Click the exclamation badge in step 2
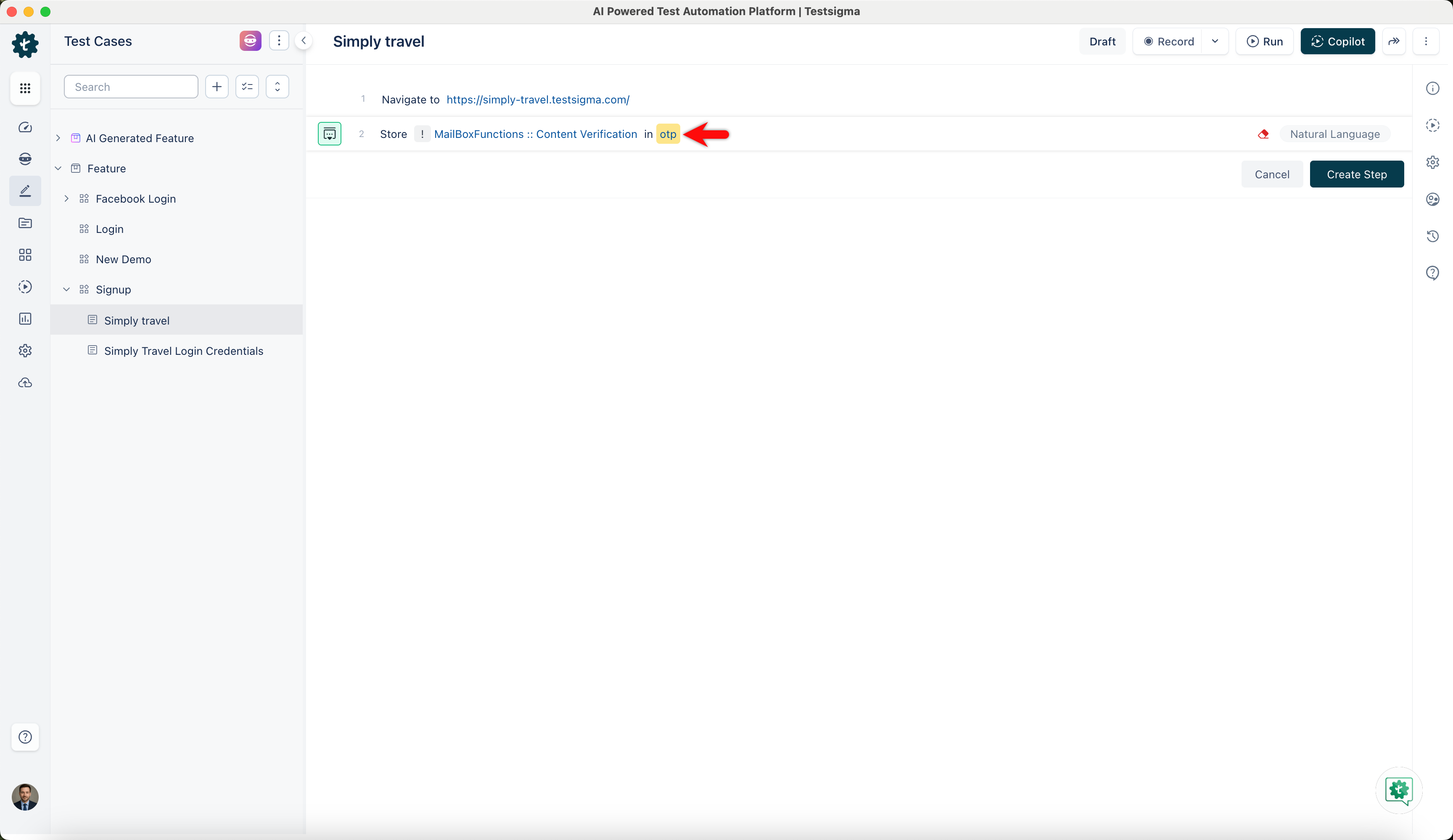 422,134
